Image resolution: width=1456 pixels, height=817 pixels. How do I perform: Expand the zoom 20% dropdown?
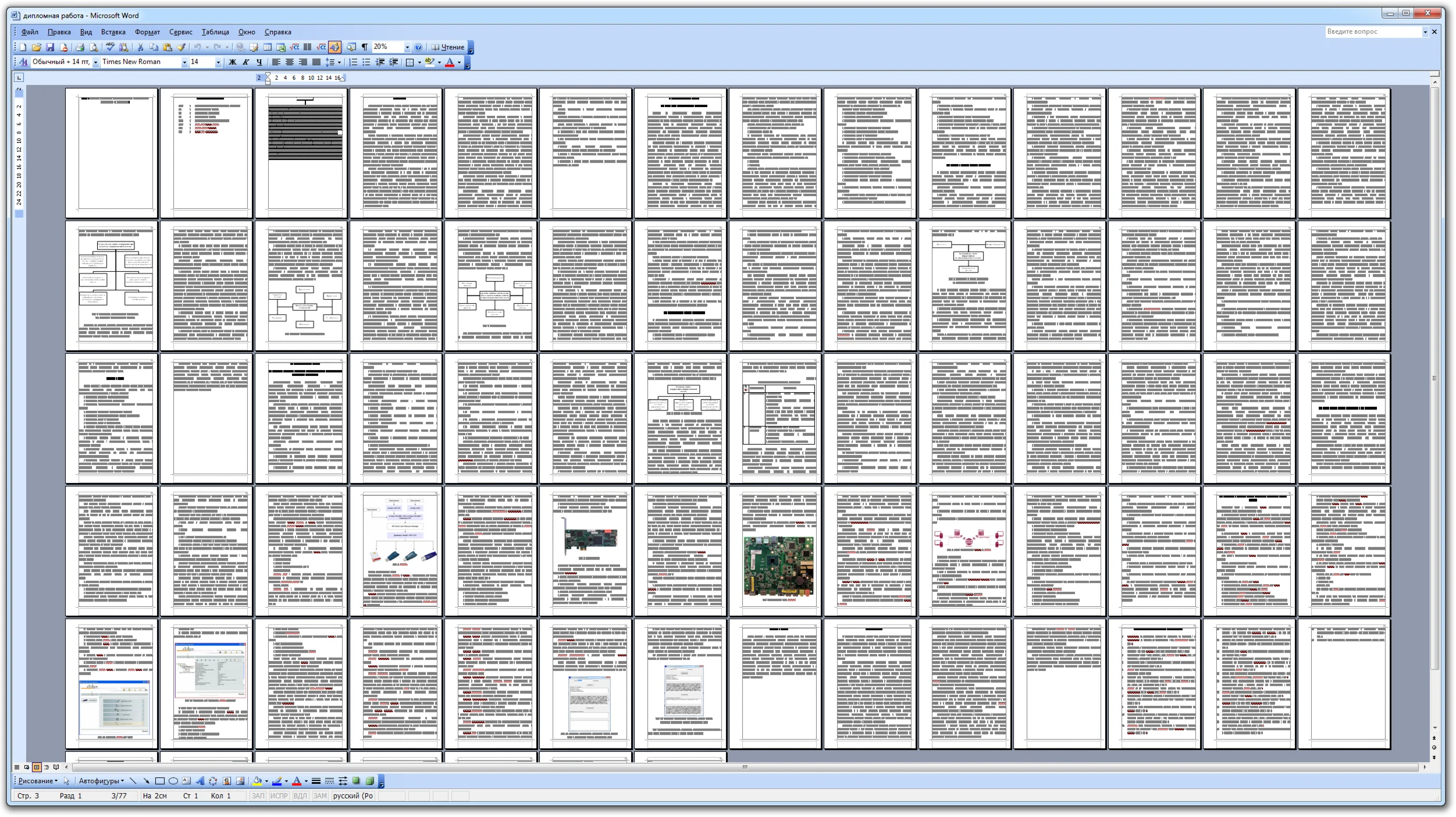pos(407,47)
